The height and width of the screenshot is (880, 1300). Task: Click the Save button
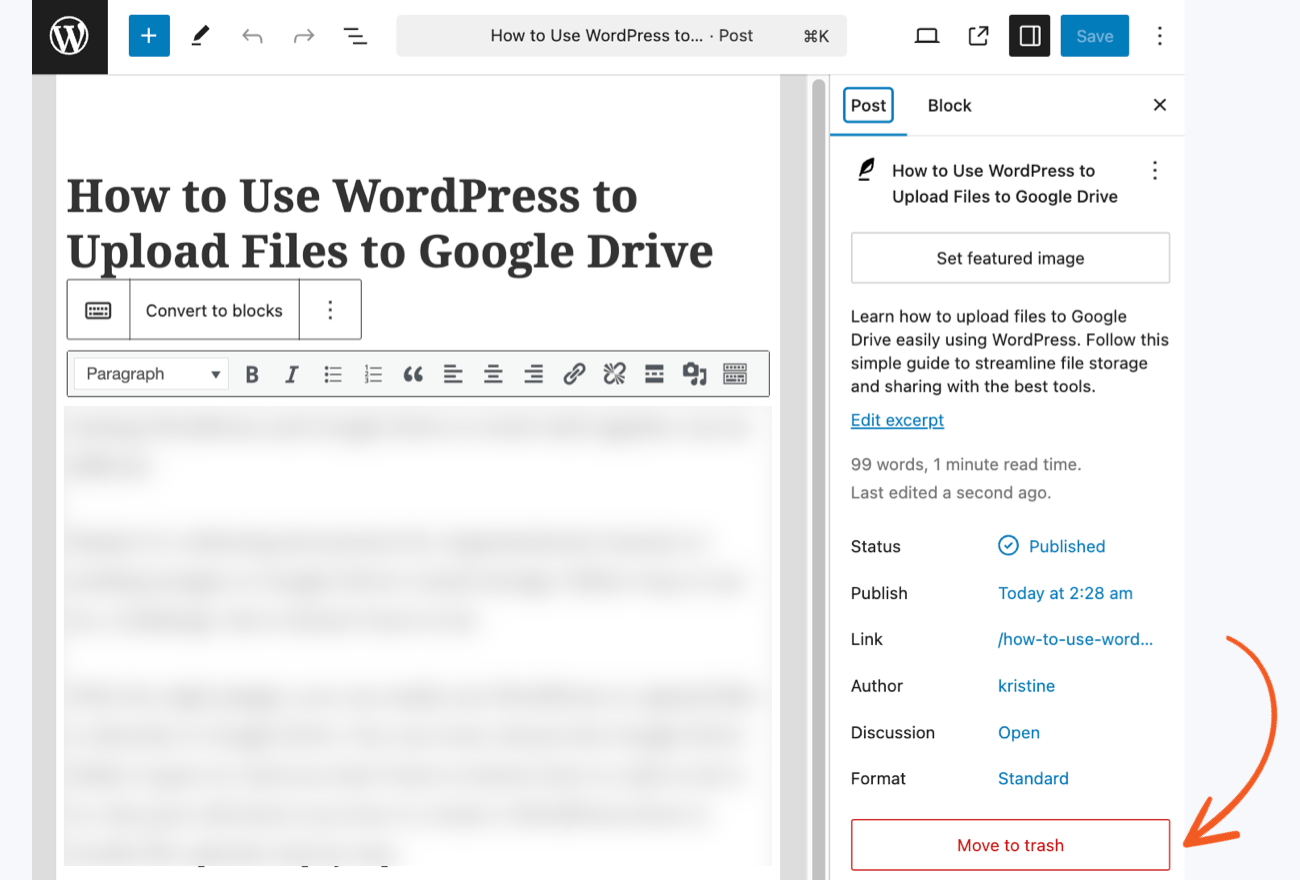coord(1095,36)
